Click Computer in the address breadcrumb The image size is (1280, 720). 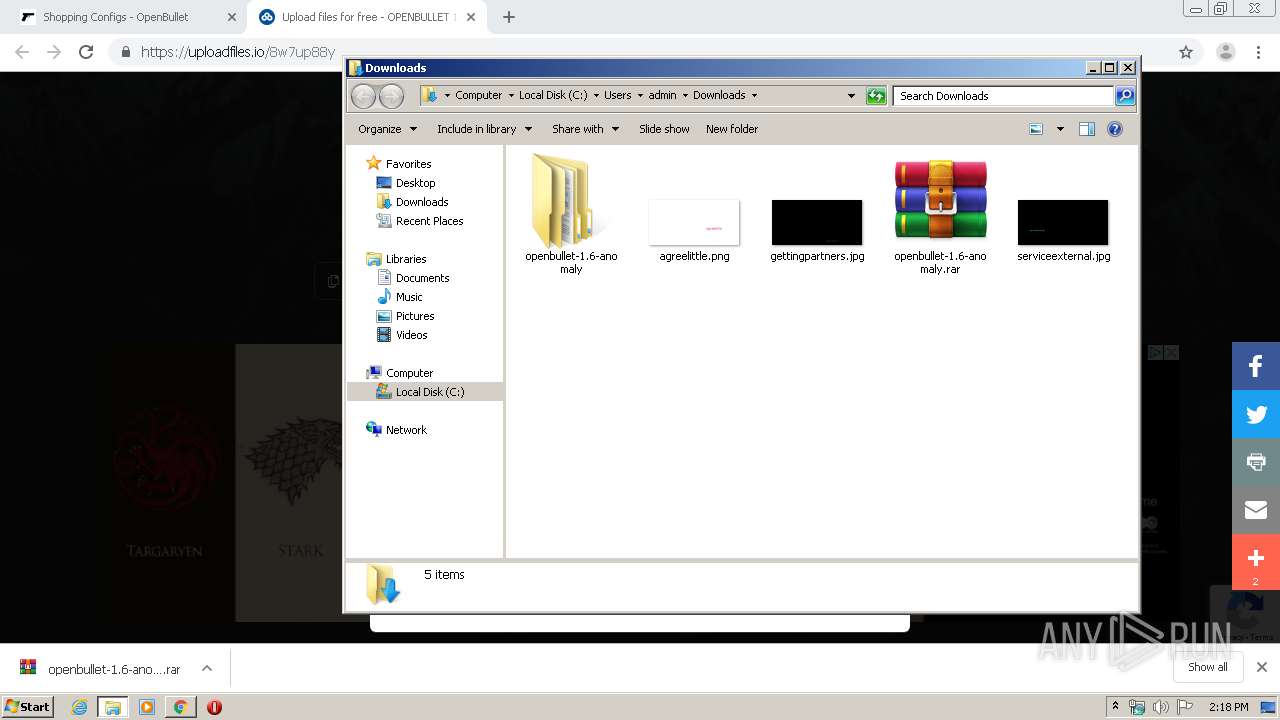point(478,95)
